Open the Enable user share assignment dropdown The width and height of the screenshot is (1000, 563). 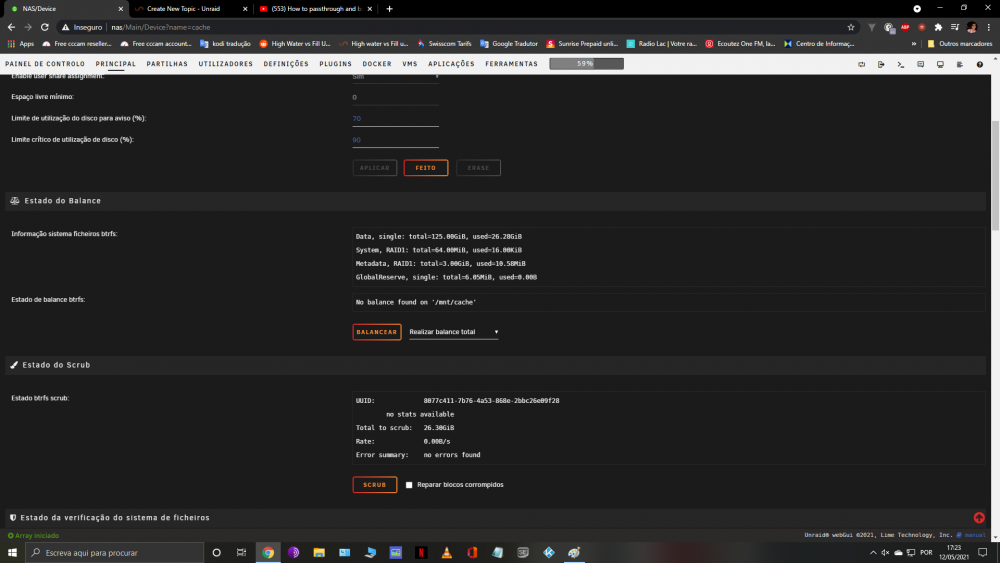395,77
